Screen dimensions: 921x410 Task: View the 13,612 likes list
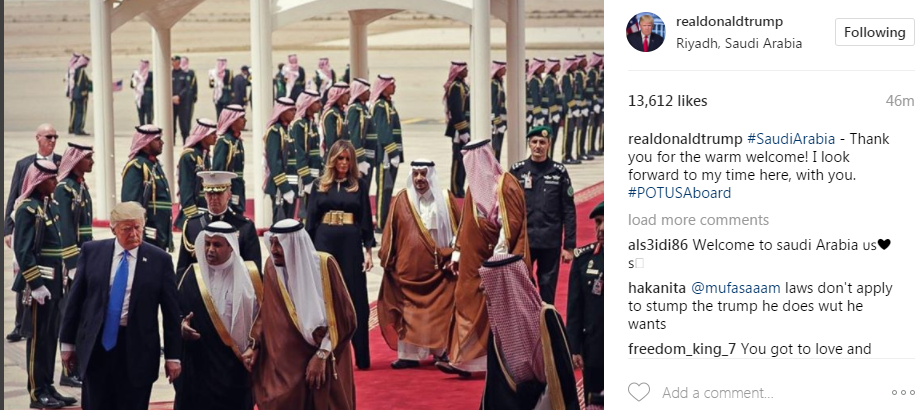click(667, 101)
